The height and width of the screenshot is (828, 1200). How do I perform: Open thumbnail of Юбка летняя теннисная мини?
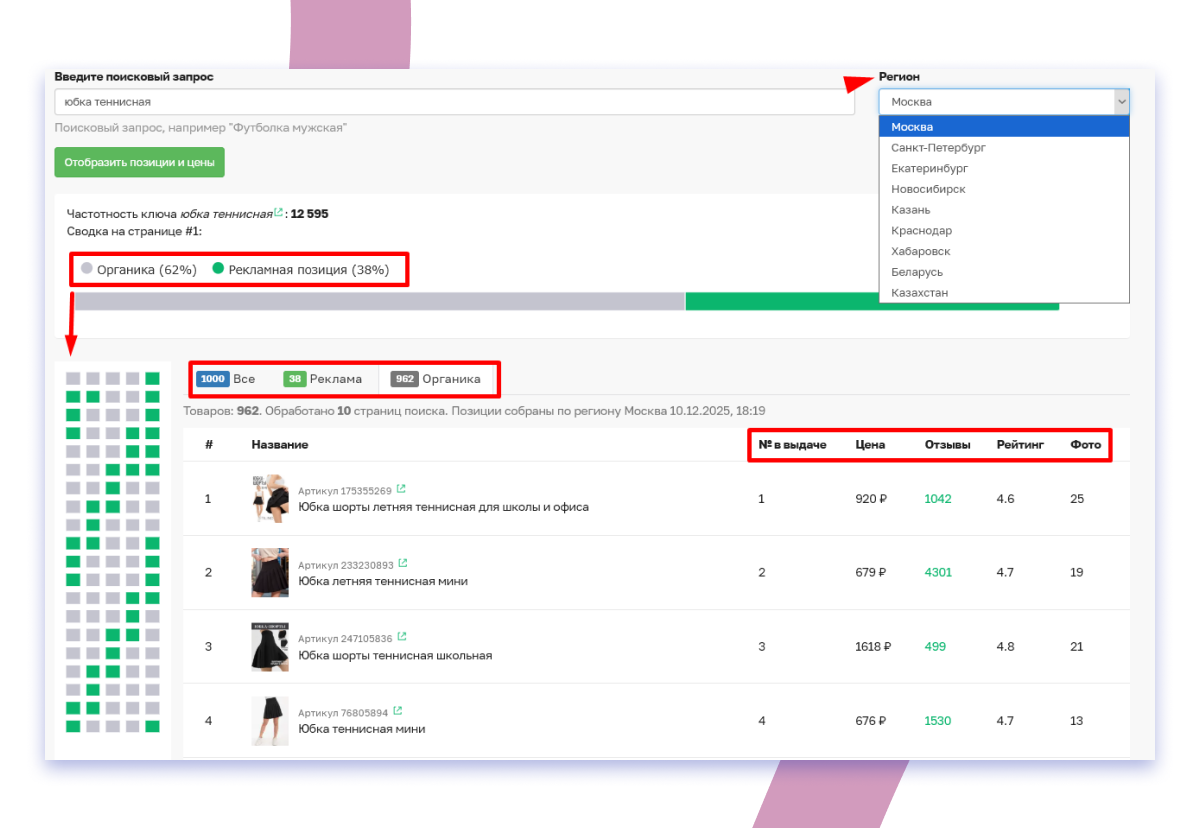[270, 573]
